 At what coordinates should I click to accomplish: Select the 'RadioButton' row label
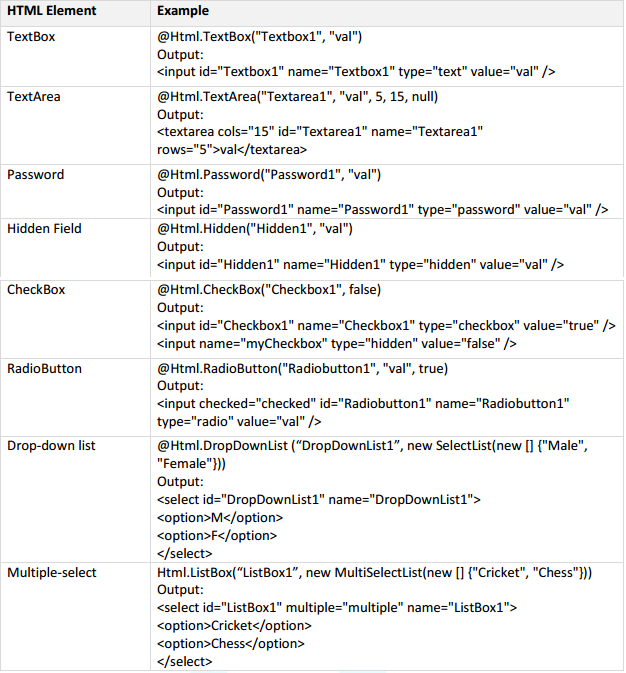tap(44, 369)
